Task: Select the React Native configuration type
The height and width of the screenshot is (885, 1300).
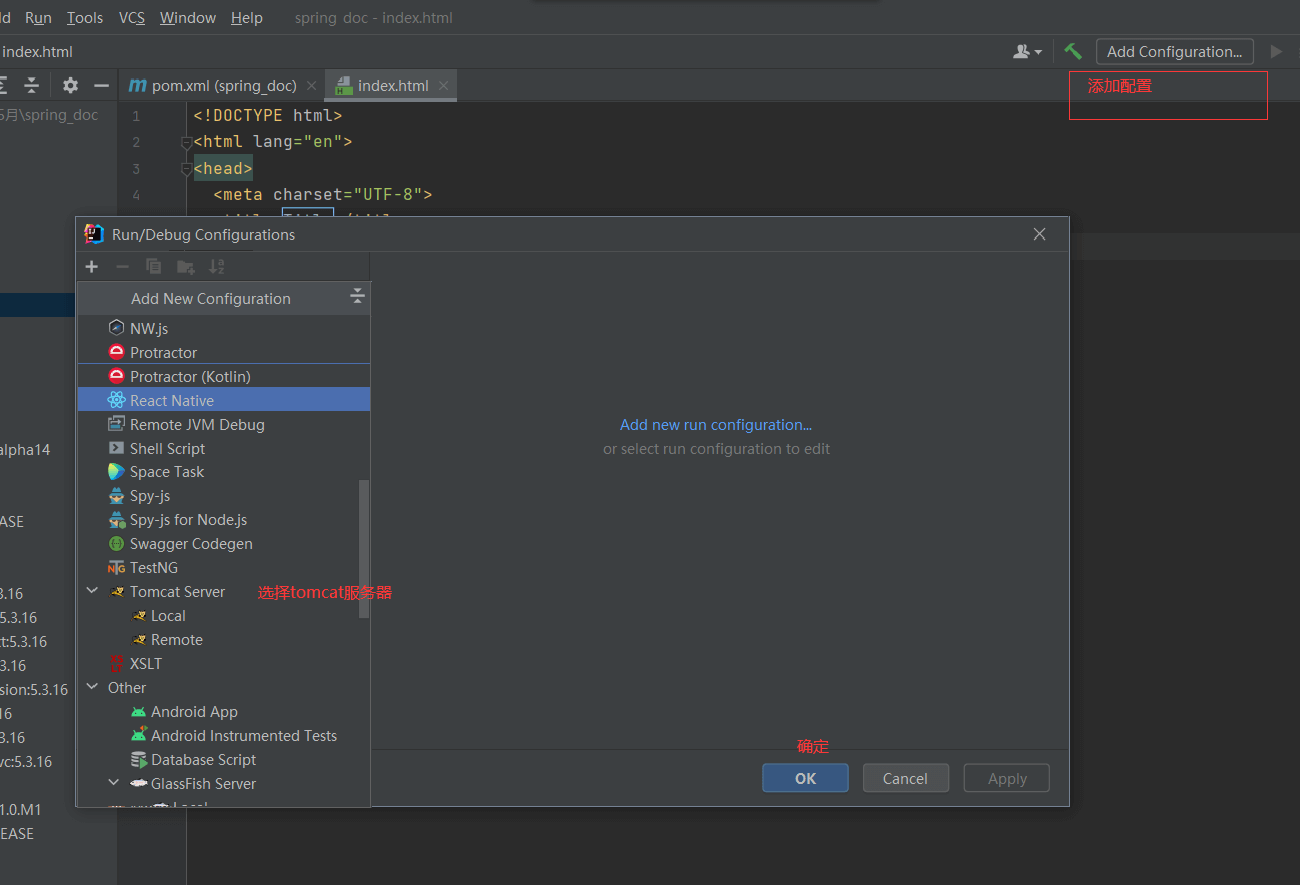Action: click(x=224, y=400)
